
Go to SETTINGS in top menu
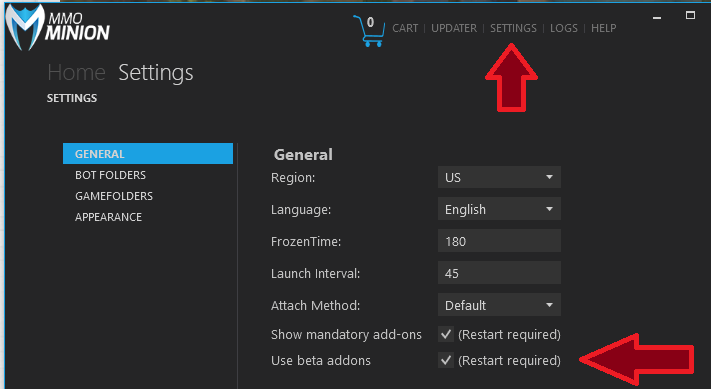tap(513, 28)
